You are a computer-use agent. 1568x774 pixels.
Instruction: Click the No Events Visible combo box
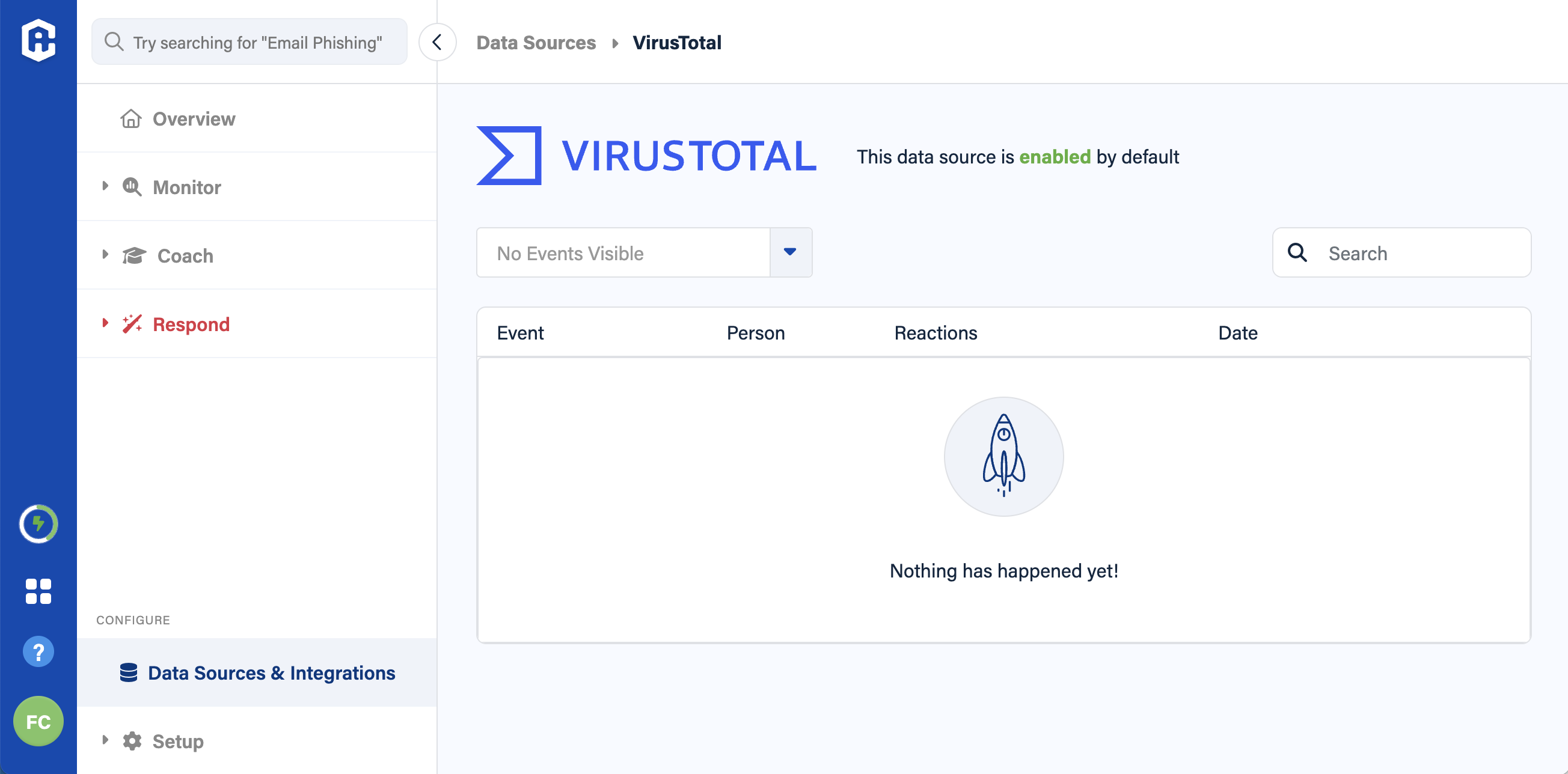click(x=644, y=252)
